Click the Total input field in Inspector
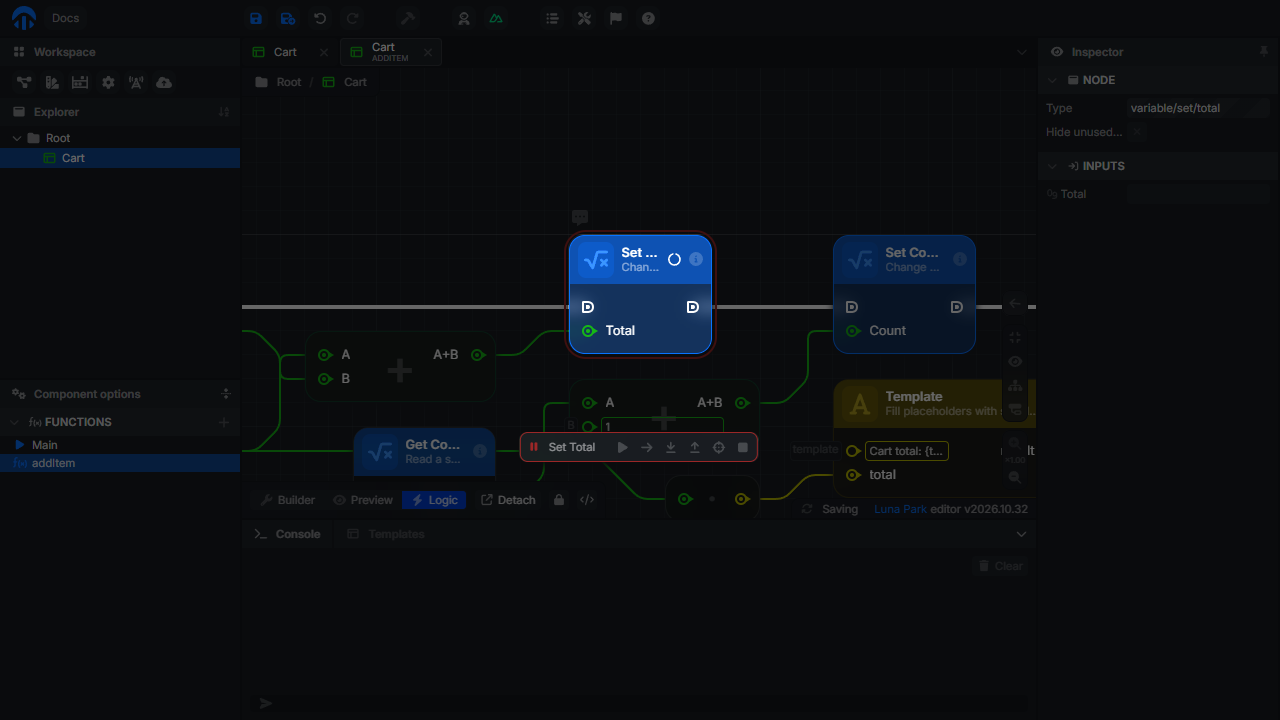1280x720 pixels. tap(1198, 194)
